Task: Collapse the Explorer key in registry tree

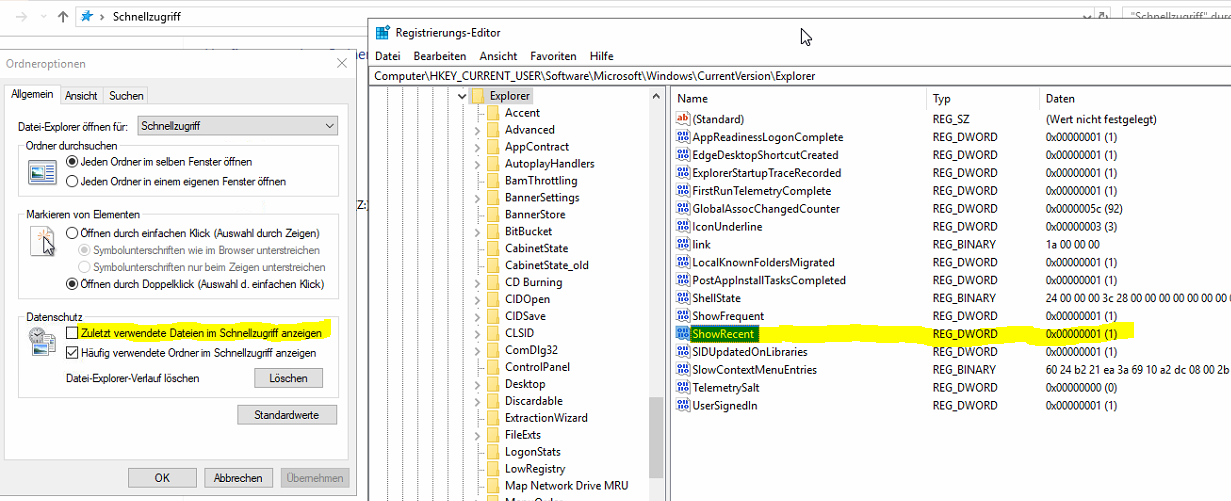Action: pyautogui.click(x=461, y=96)
